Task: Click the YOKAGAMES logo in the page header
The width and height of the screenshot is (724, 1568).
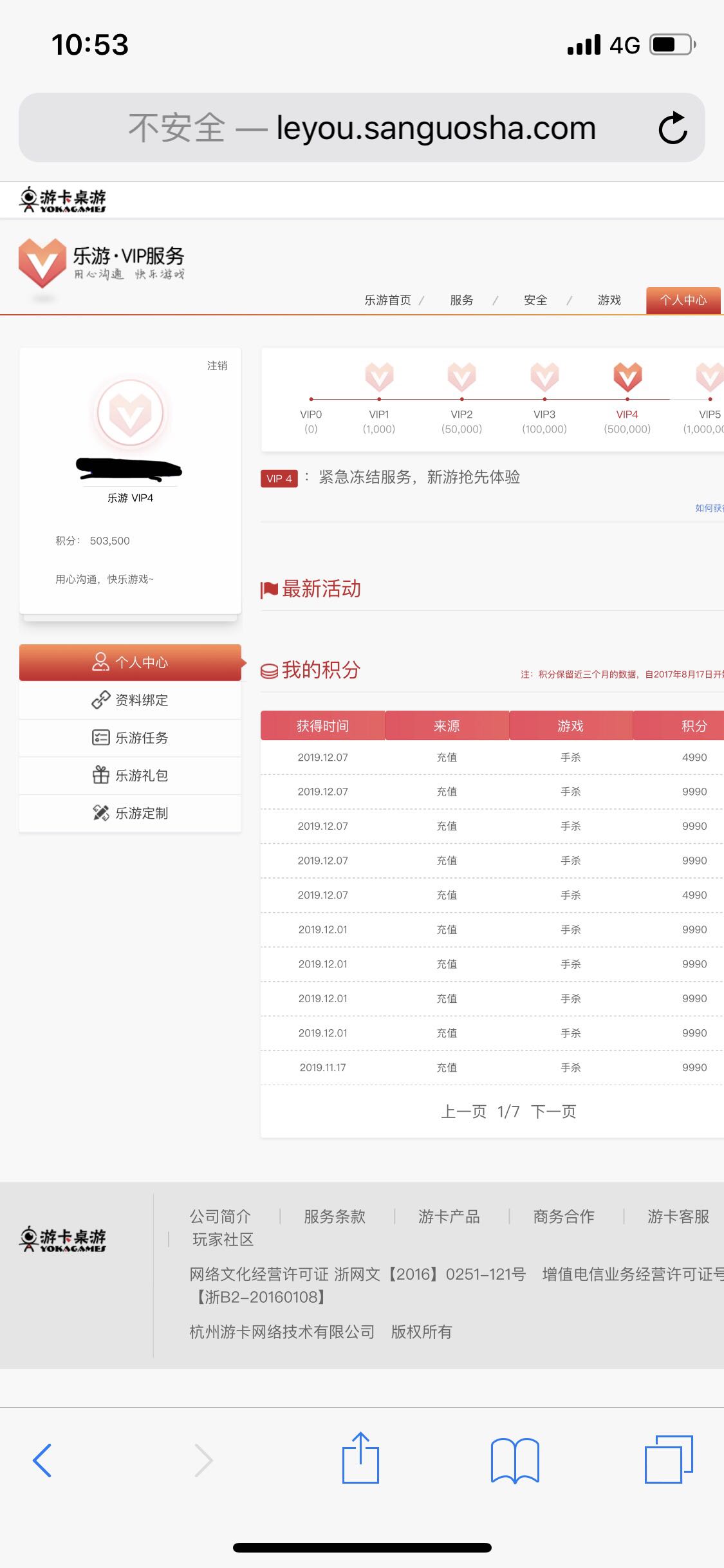Action: pos(62,200)
